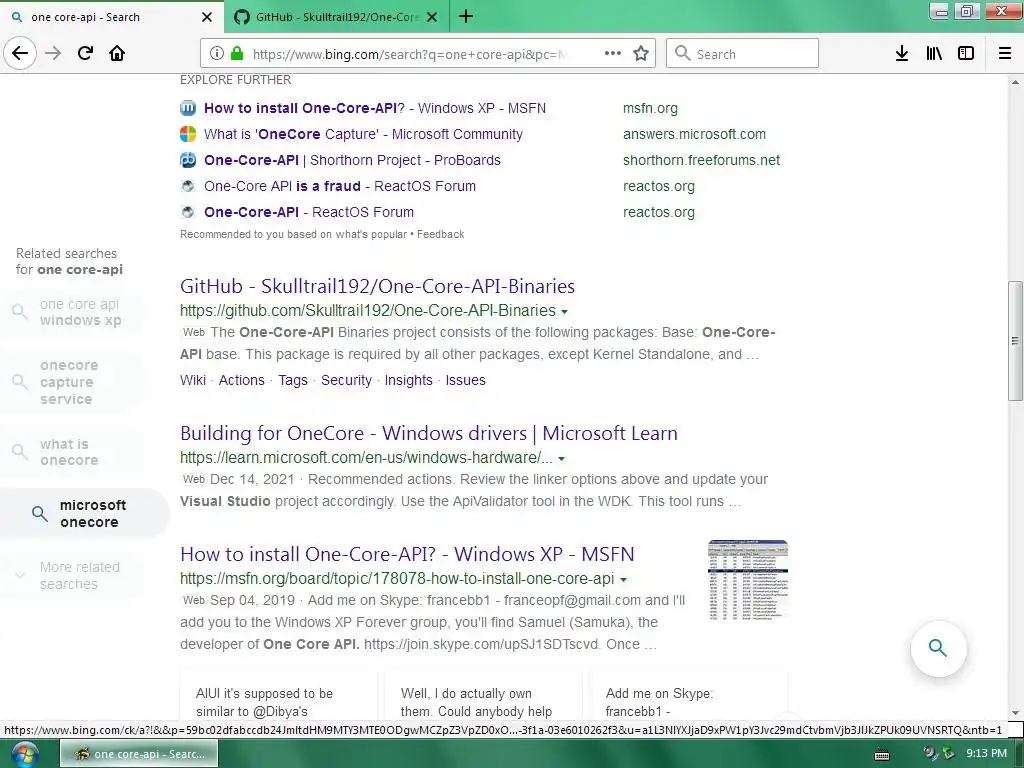Click scrollbar down arrow

[x=1015, y=712]
